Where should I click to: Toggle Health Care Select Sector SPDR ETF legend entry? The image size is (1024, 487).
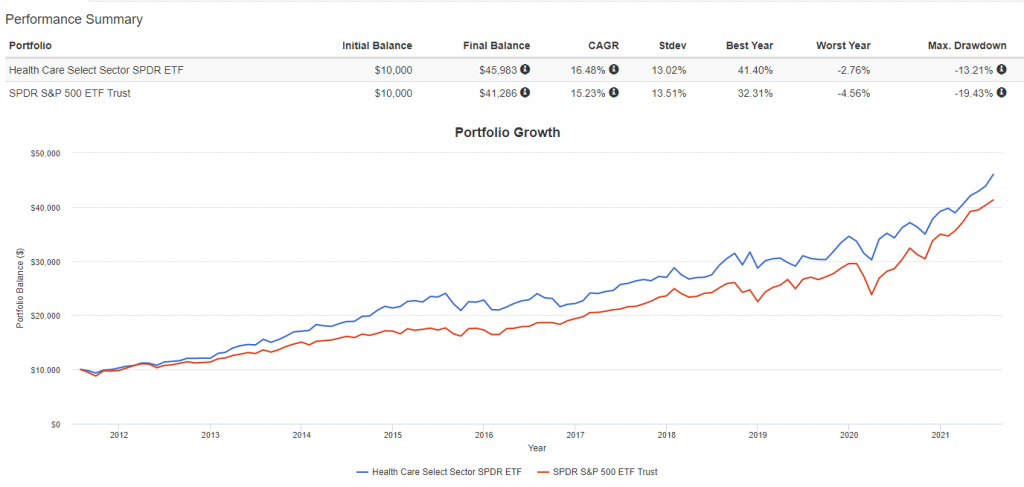[439, 471]
